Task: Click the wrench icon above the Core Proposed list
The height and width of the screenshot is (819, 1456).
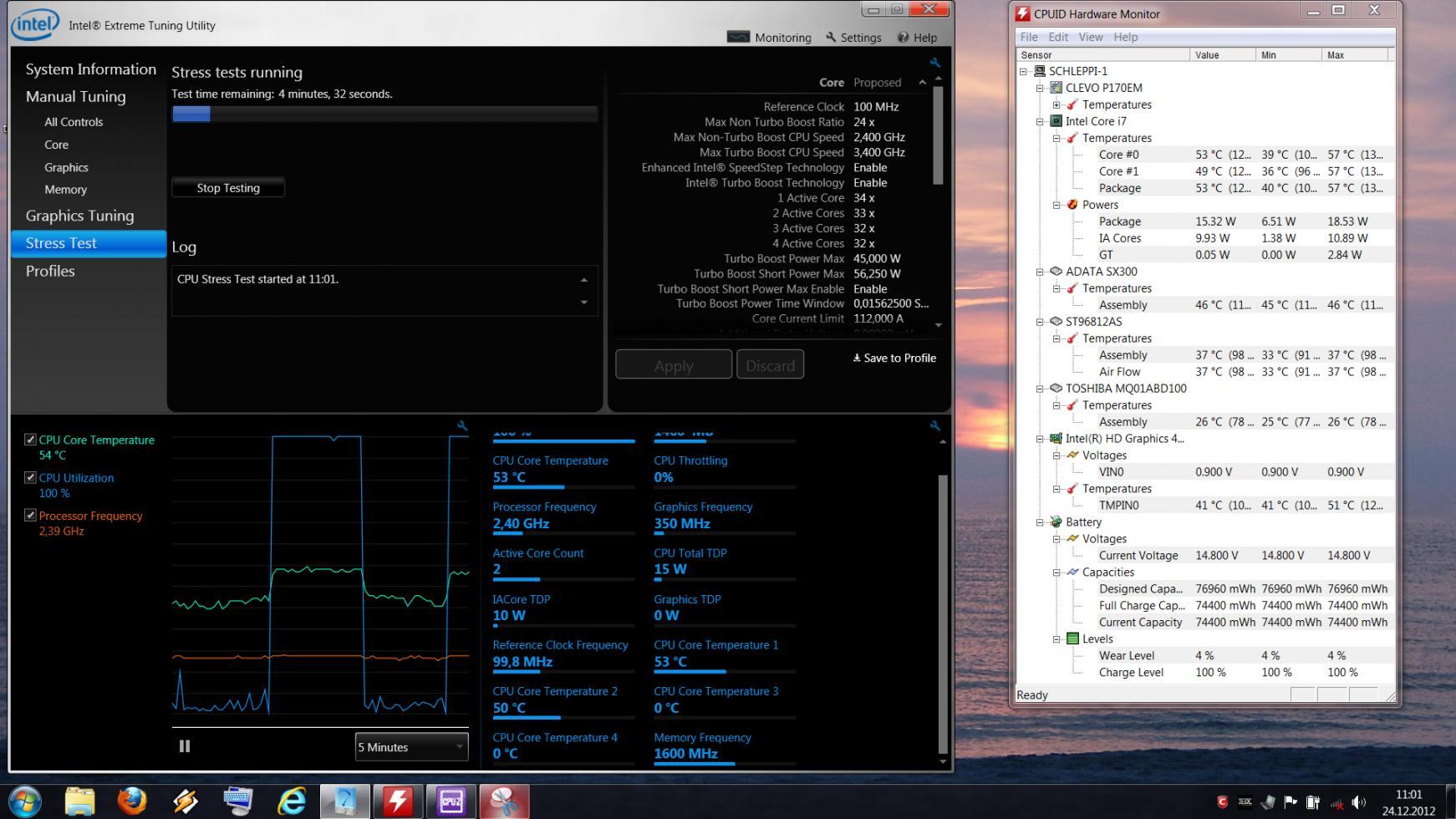Action: tap(934, 63)
